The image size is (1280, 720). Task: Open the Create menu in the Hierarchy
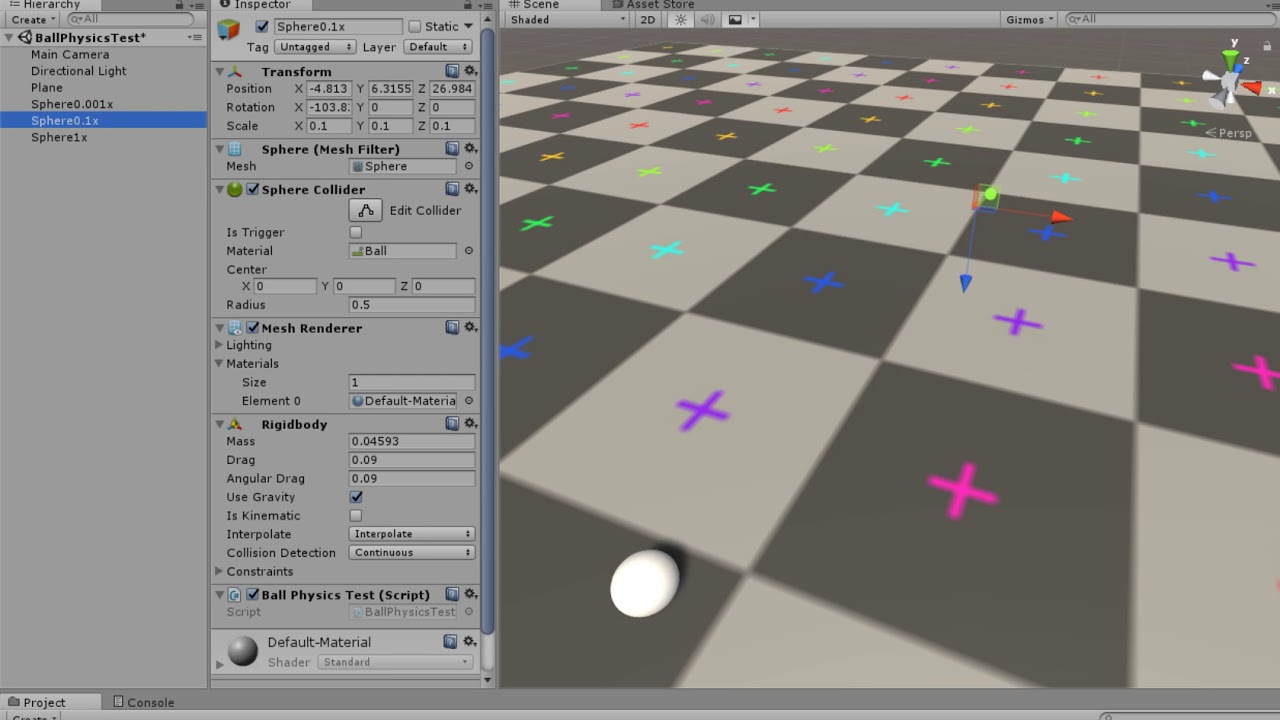pos(30,19)
